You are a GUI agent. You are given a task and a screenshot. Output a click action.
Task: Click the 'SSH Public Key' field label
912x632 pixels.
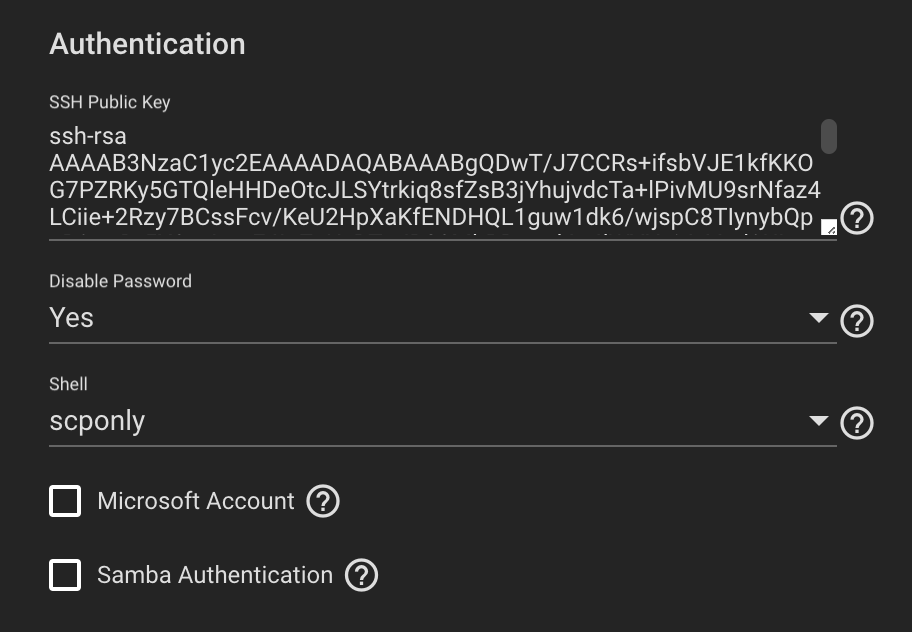[110, 102]
